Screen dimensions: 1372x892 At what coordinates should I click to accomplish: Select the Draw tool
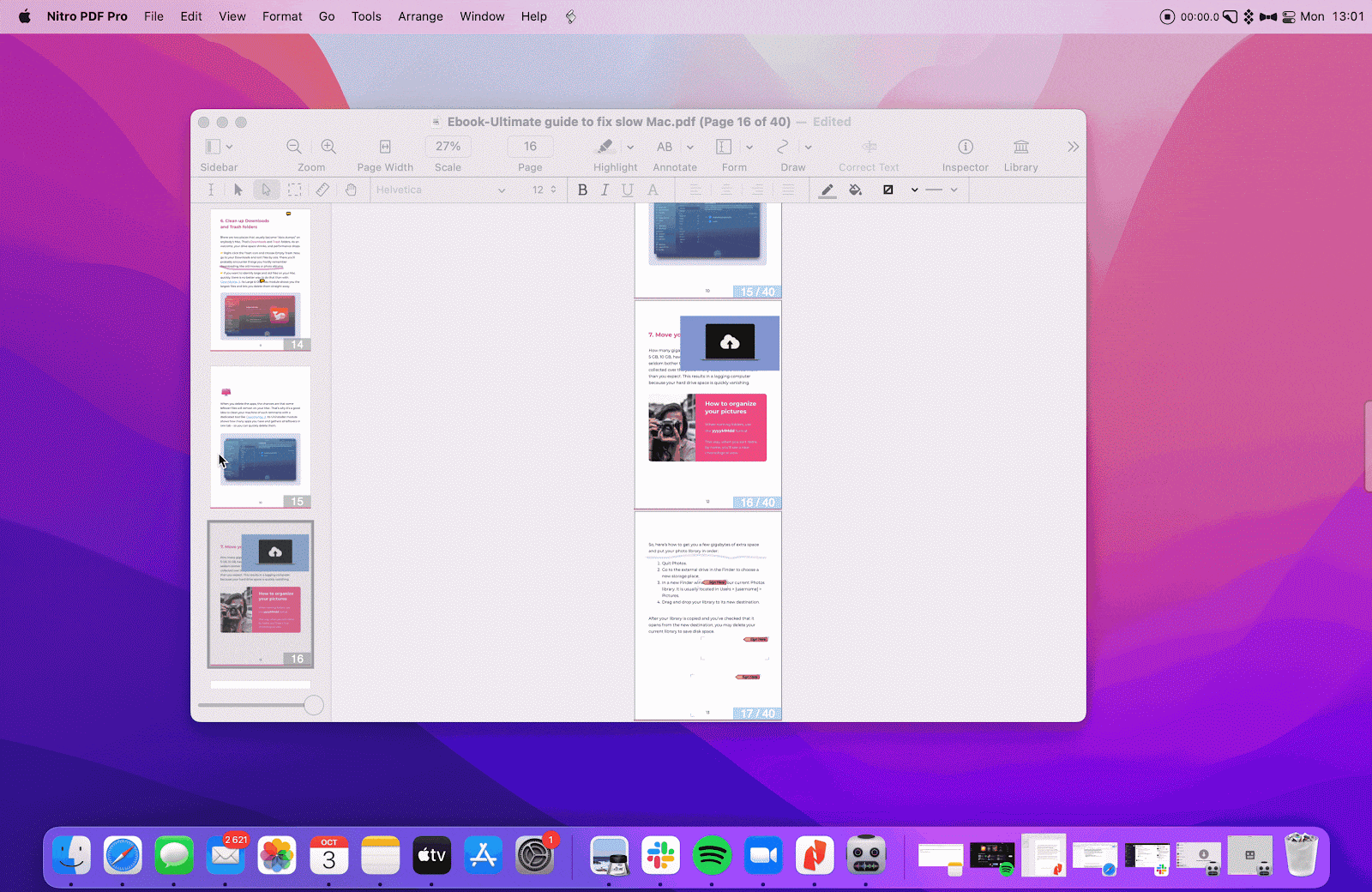tap(783, 147)
